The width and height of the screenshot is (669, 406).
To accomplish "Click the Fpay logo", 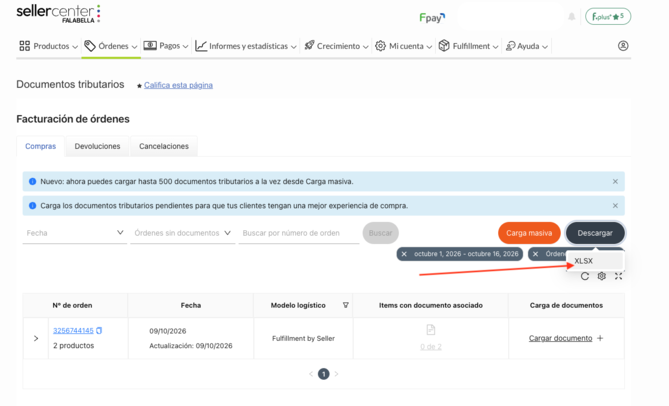I will tap(432, 17).
